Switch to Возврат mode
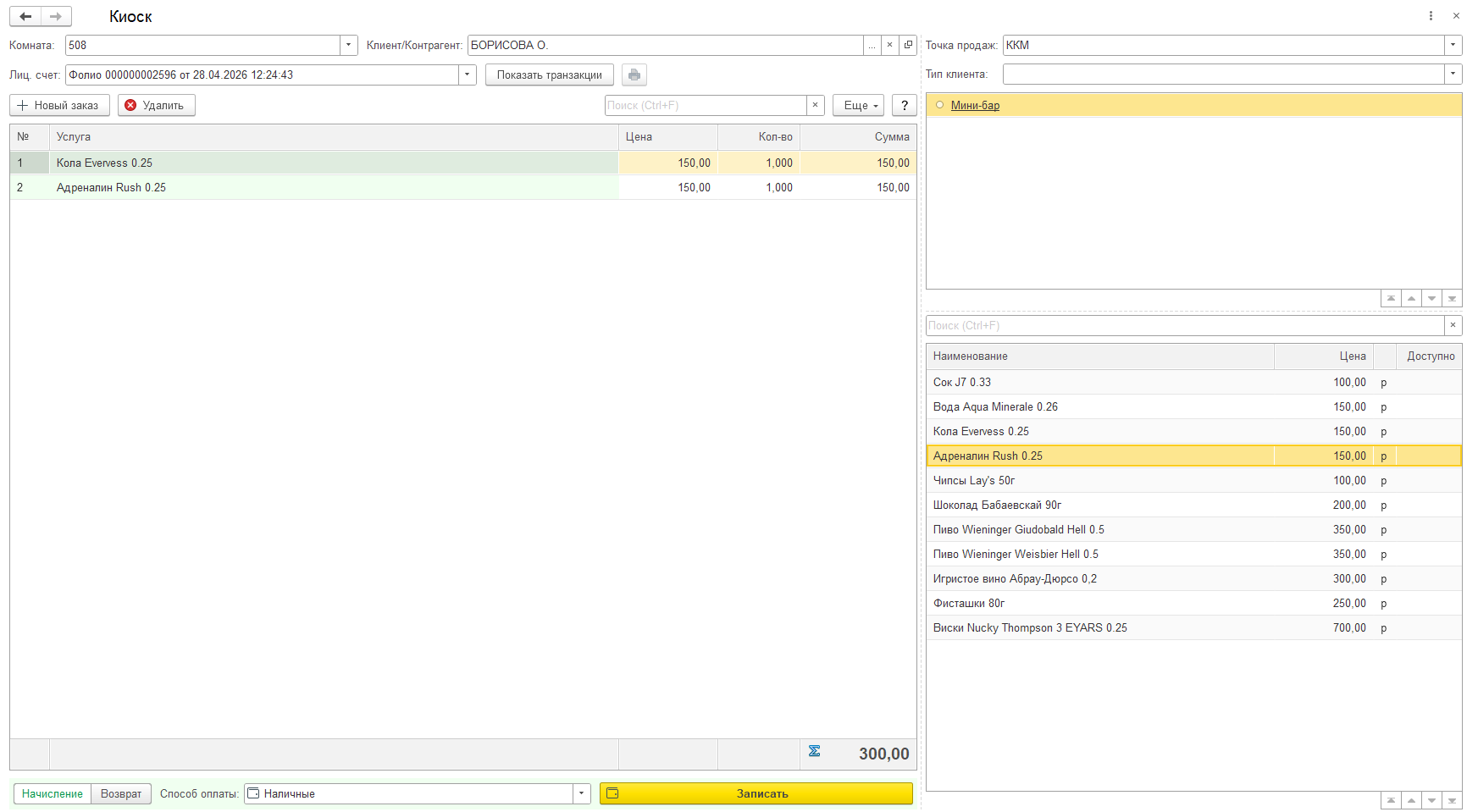The image size is (1478, 812). [121, 793]
